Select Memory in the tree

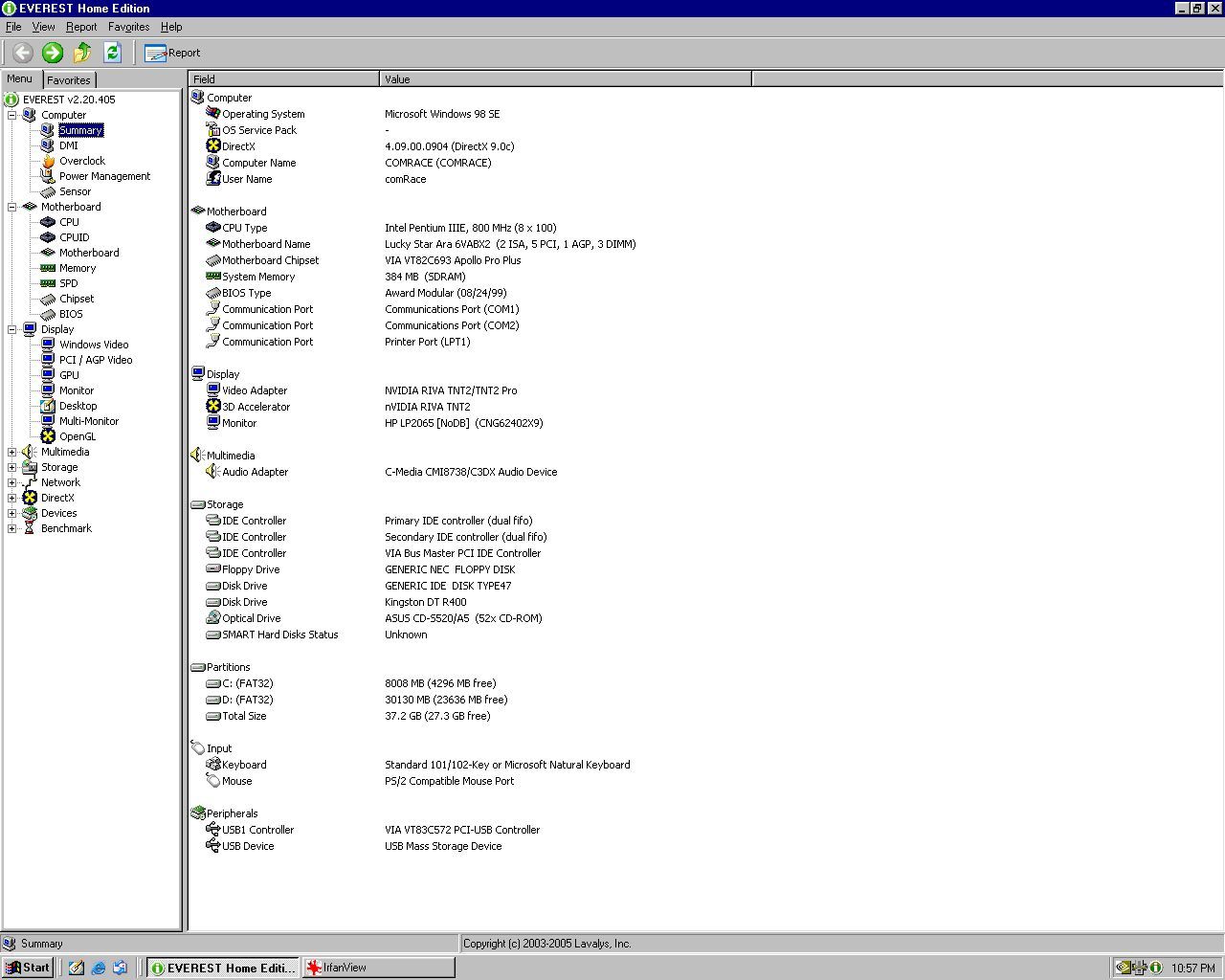coord(77,268)
